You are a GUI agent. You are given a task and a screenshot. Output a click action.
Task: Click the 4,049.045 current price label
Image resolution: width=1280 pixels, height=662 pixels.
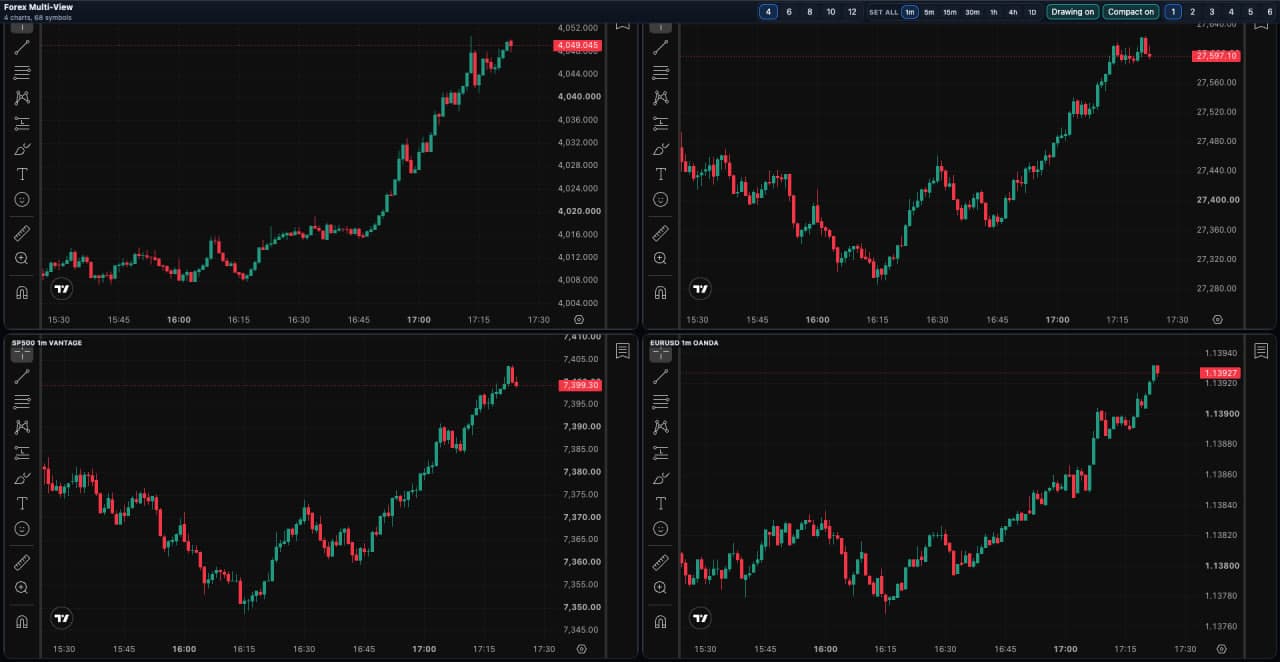(577, 45)
